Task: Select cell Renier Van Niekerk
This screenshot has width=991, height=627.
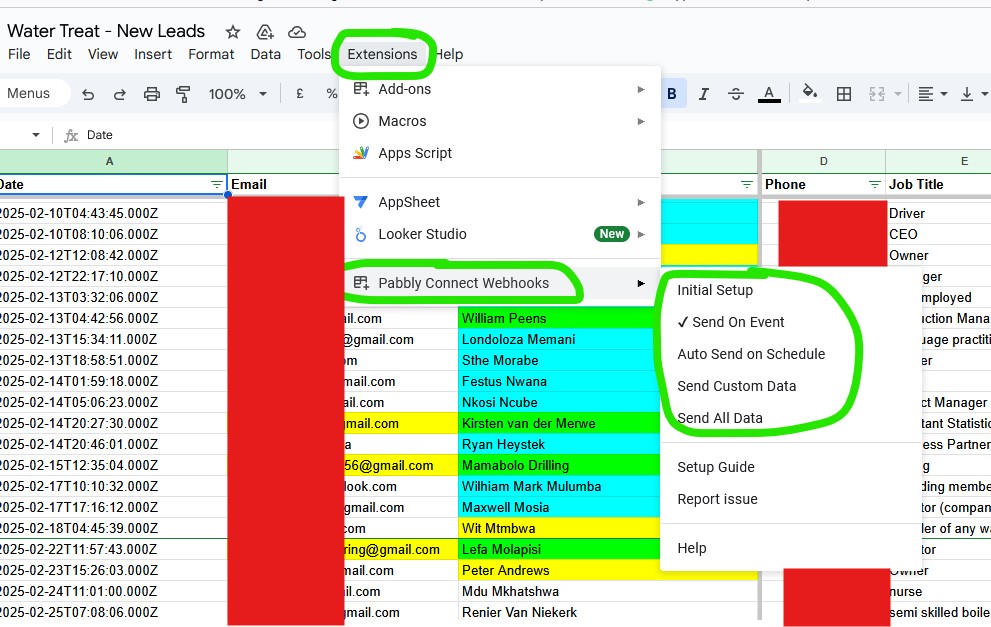Action: pyautogui.click(x=607, y=612)
